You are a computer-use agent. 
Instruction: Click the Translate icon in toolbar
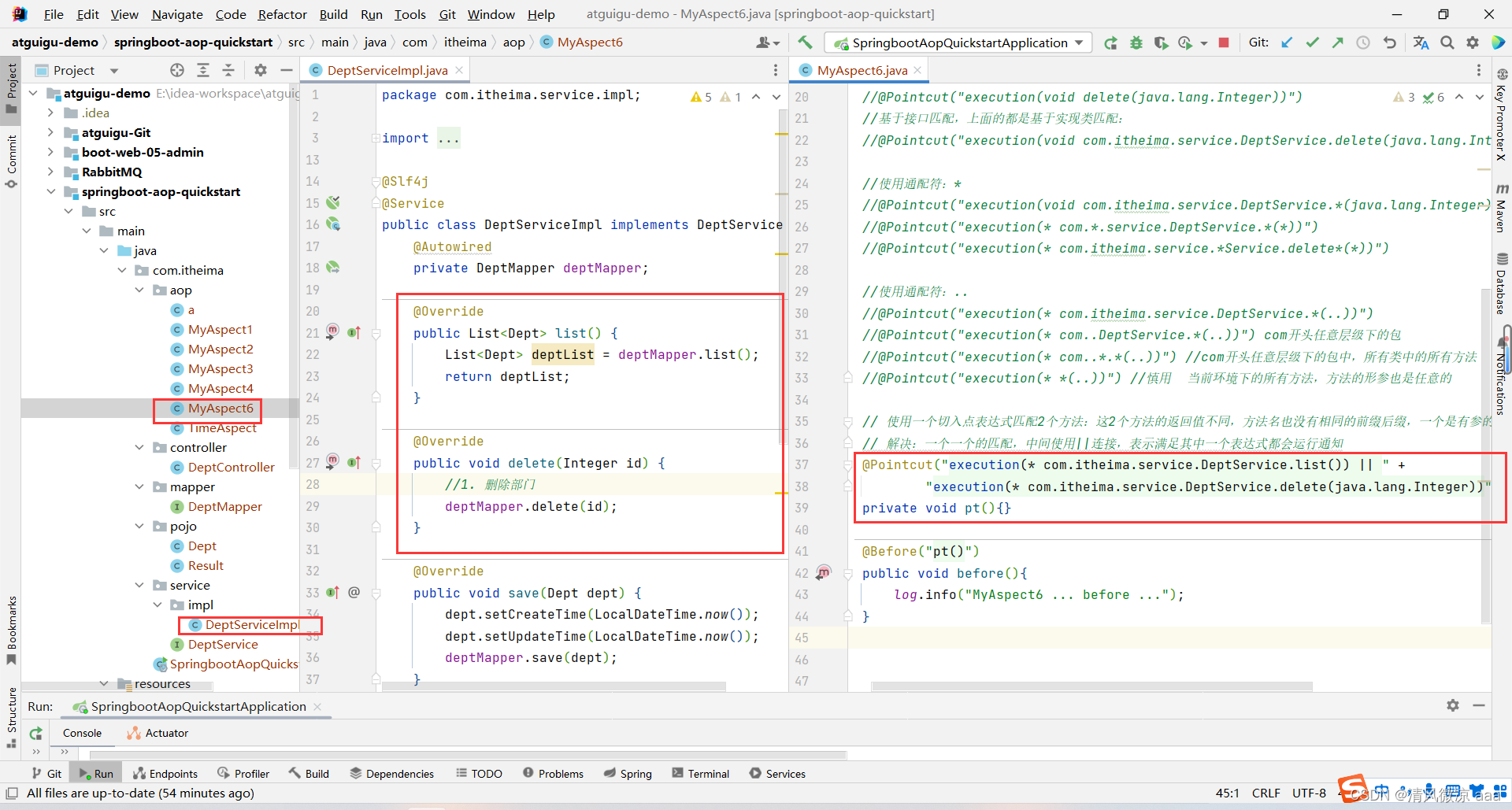click(1421, 43)
